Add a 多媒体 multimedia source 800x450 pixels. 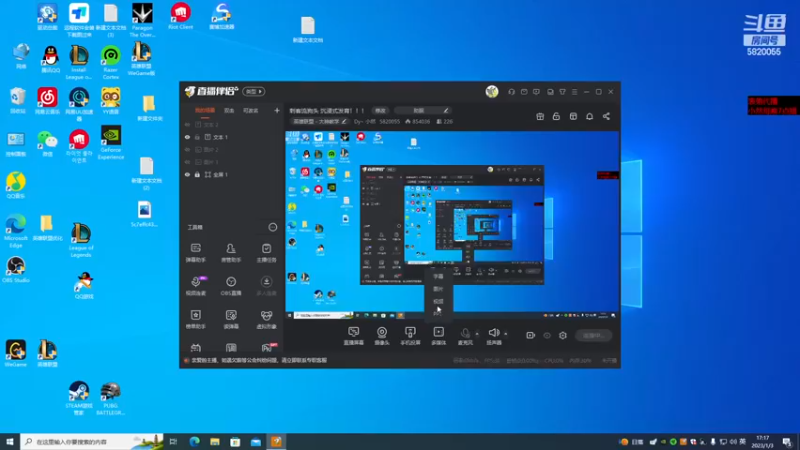(x=438, y=336)
